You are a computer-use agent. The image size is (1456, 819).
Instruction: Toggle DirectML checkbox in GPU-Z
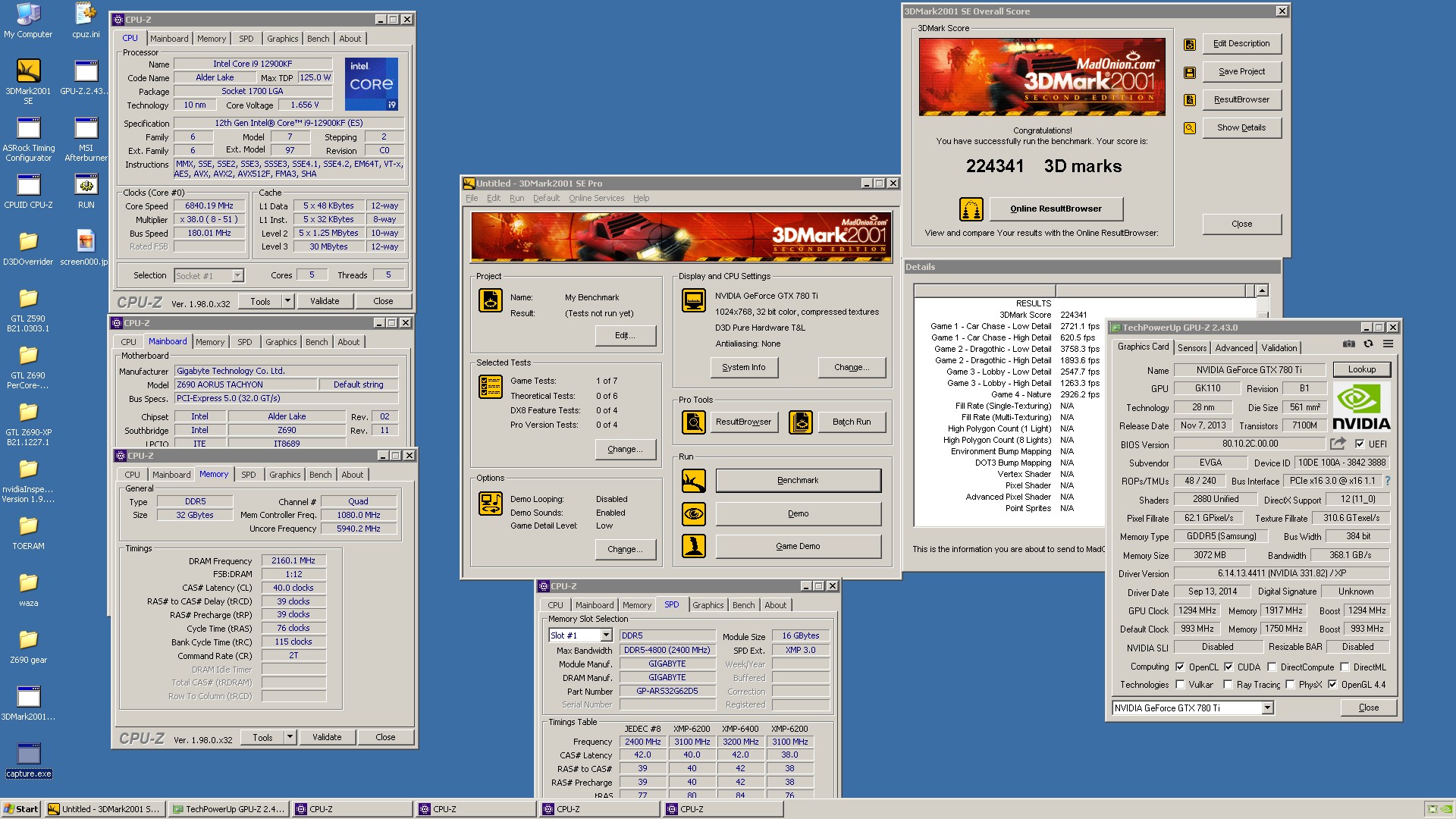click(1345, 667)
